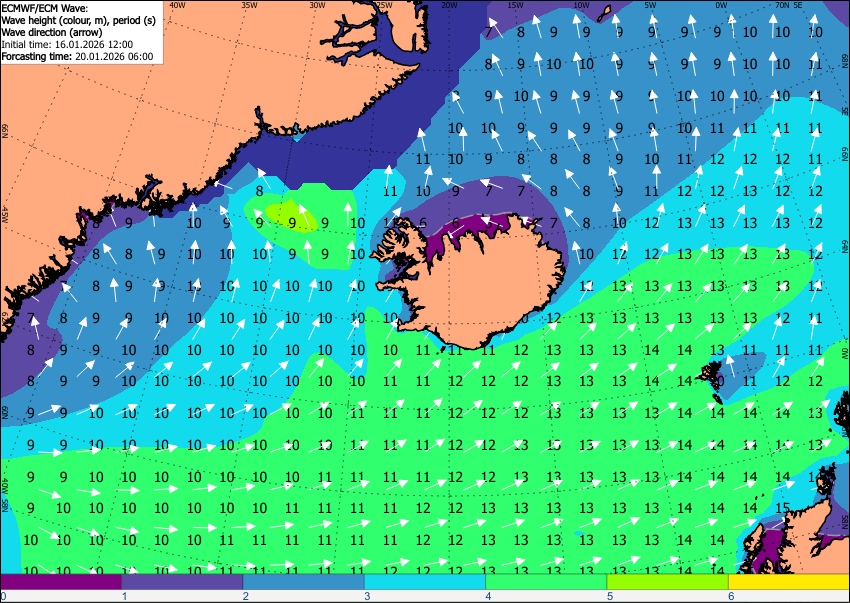Viewport: 850px width, 603px height.
Task: Click the '64N' latitude label
Action: (x=845, y=245)
